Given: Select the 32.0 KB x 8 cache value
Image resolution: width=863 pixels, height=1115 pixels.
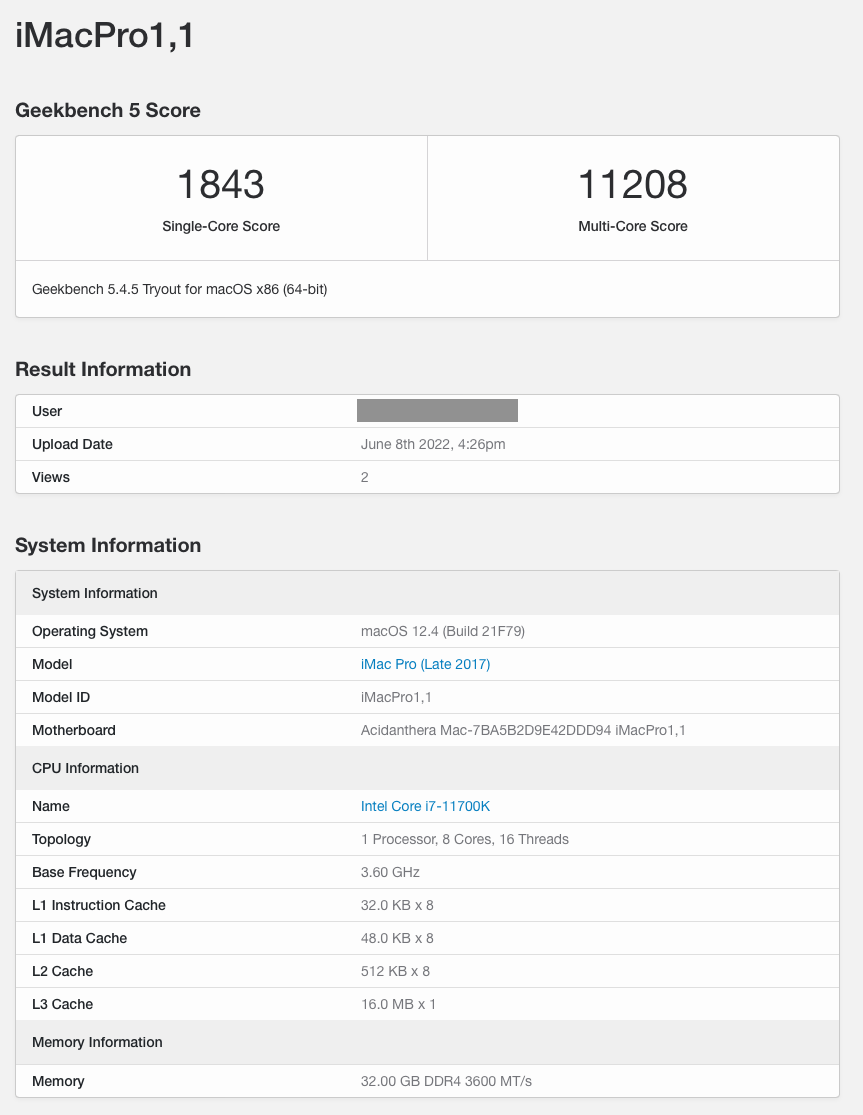Looking at the screenshot, I should [x=397, y=905].
